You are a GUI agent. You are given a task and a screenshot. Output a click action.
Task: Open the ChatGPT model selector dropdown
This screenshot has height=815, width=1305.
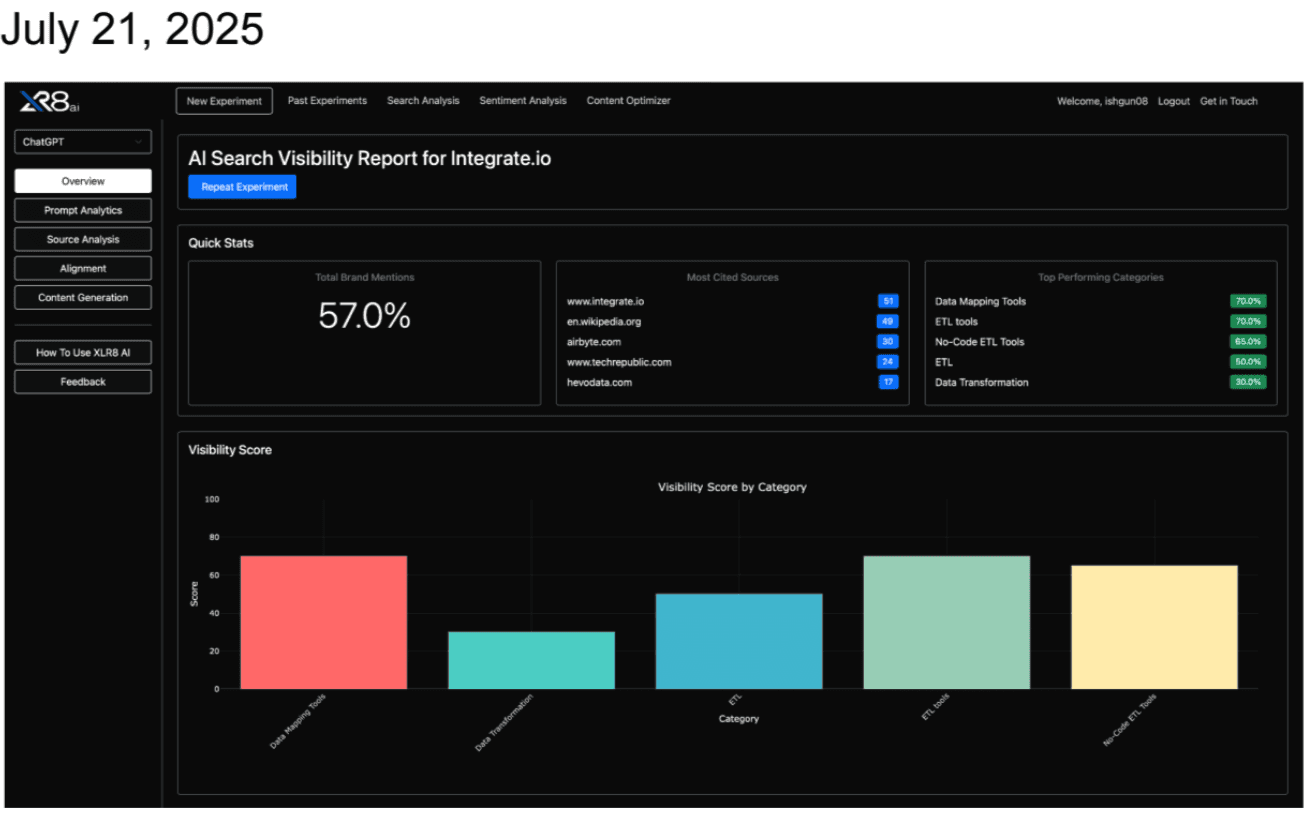[x=82, y=141]
